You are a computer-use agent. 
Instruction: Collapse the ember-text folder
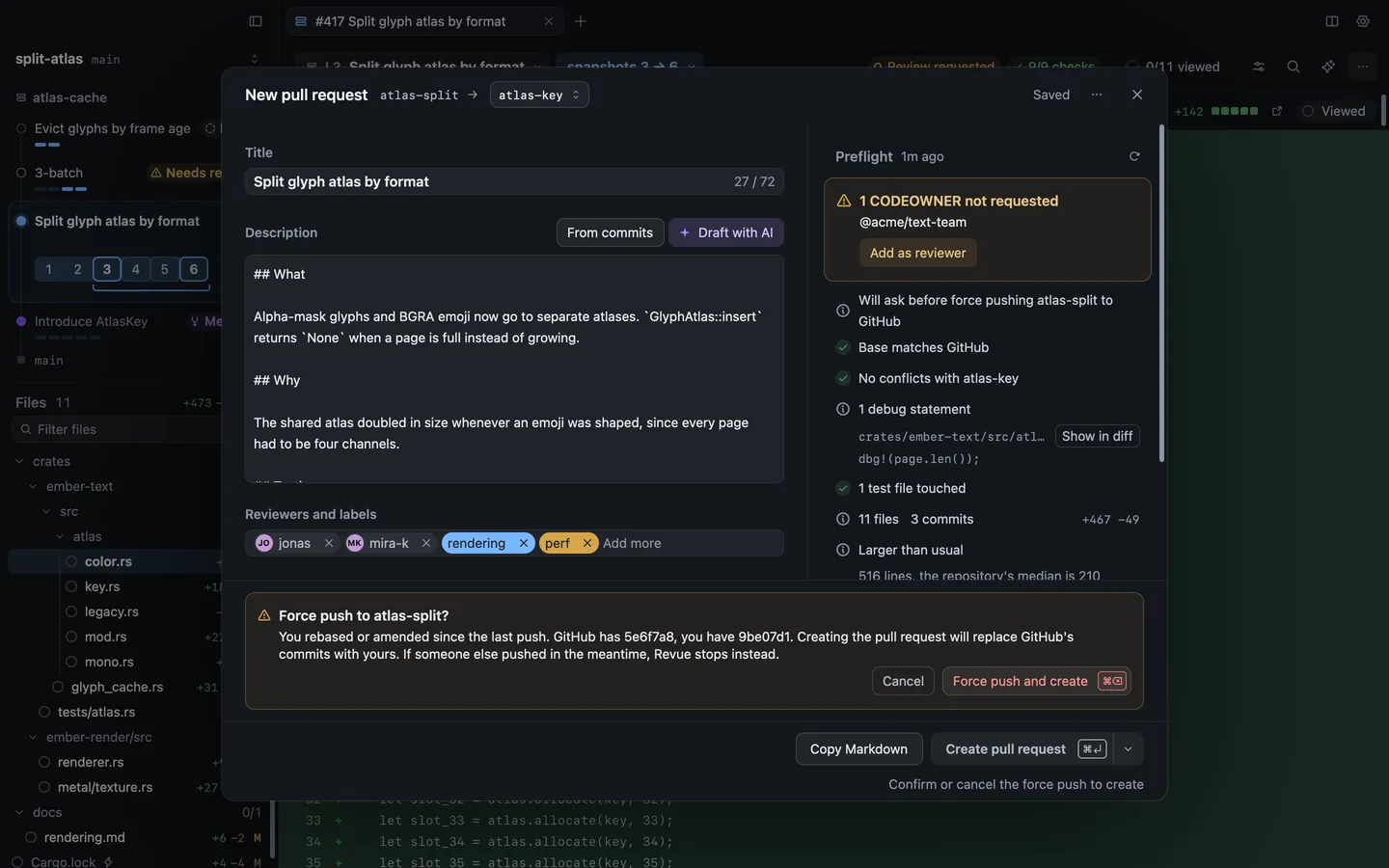(33, 486)
